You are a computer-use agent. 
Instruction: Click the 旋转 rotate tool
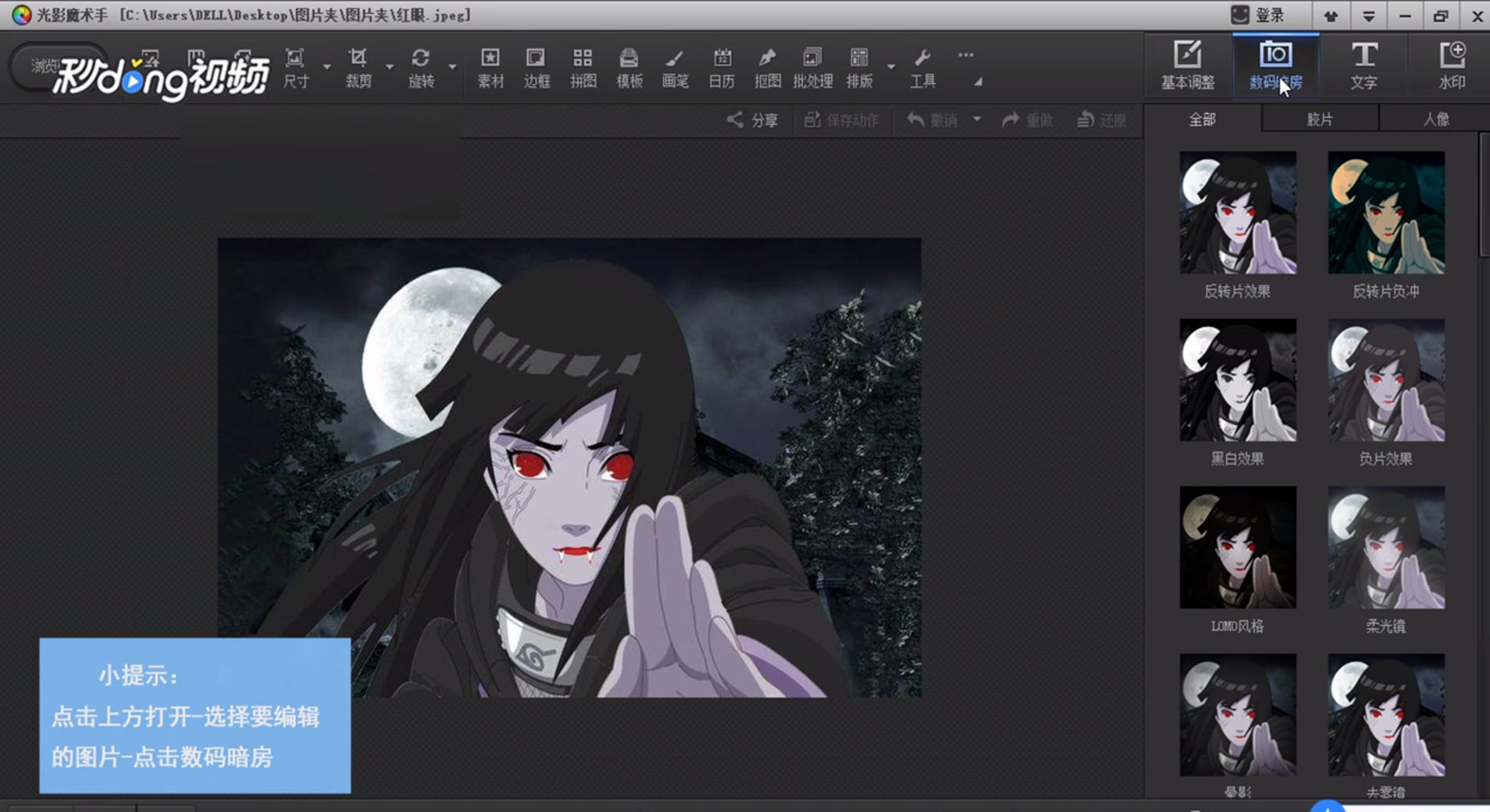(421, 68)
